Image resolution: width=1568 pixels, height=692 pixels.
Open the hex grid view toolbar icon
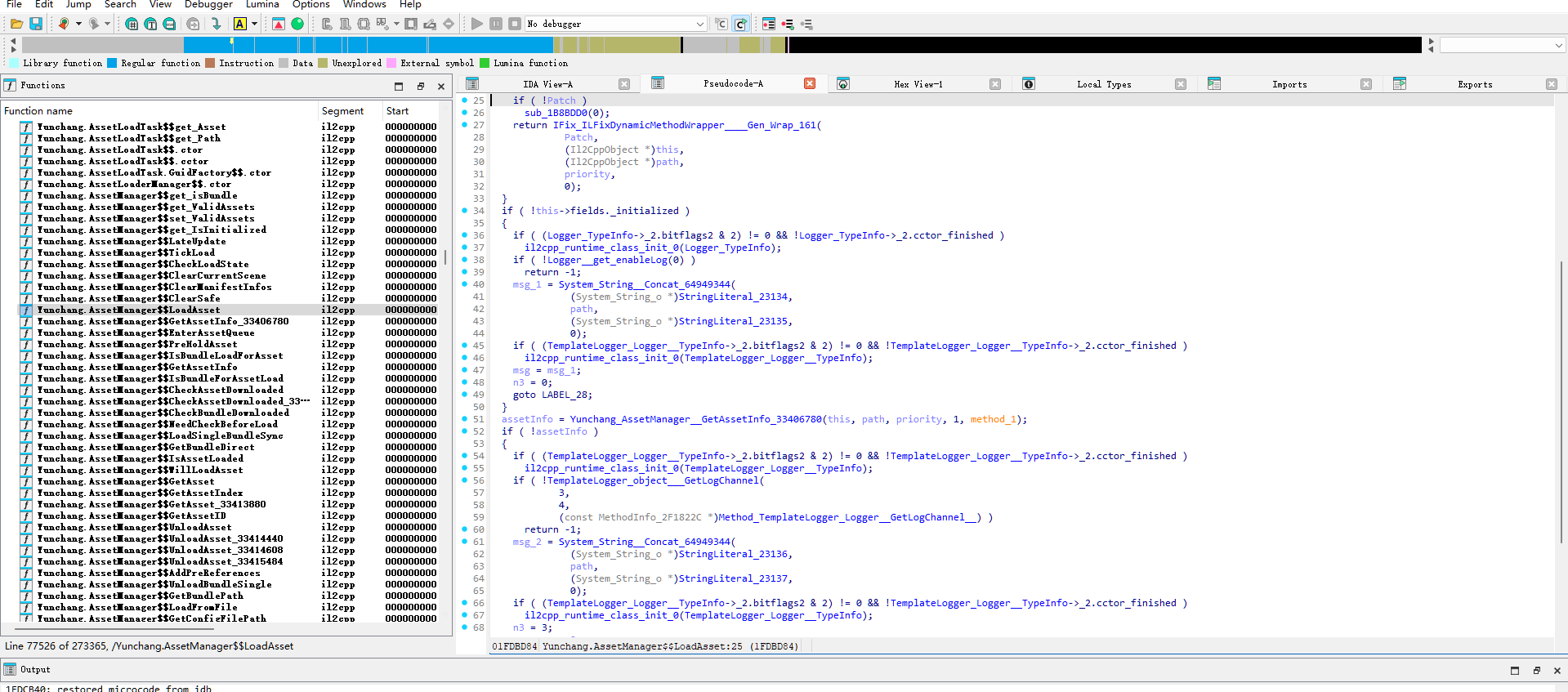click(132, 24)
